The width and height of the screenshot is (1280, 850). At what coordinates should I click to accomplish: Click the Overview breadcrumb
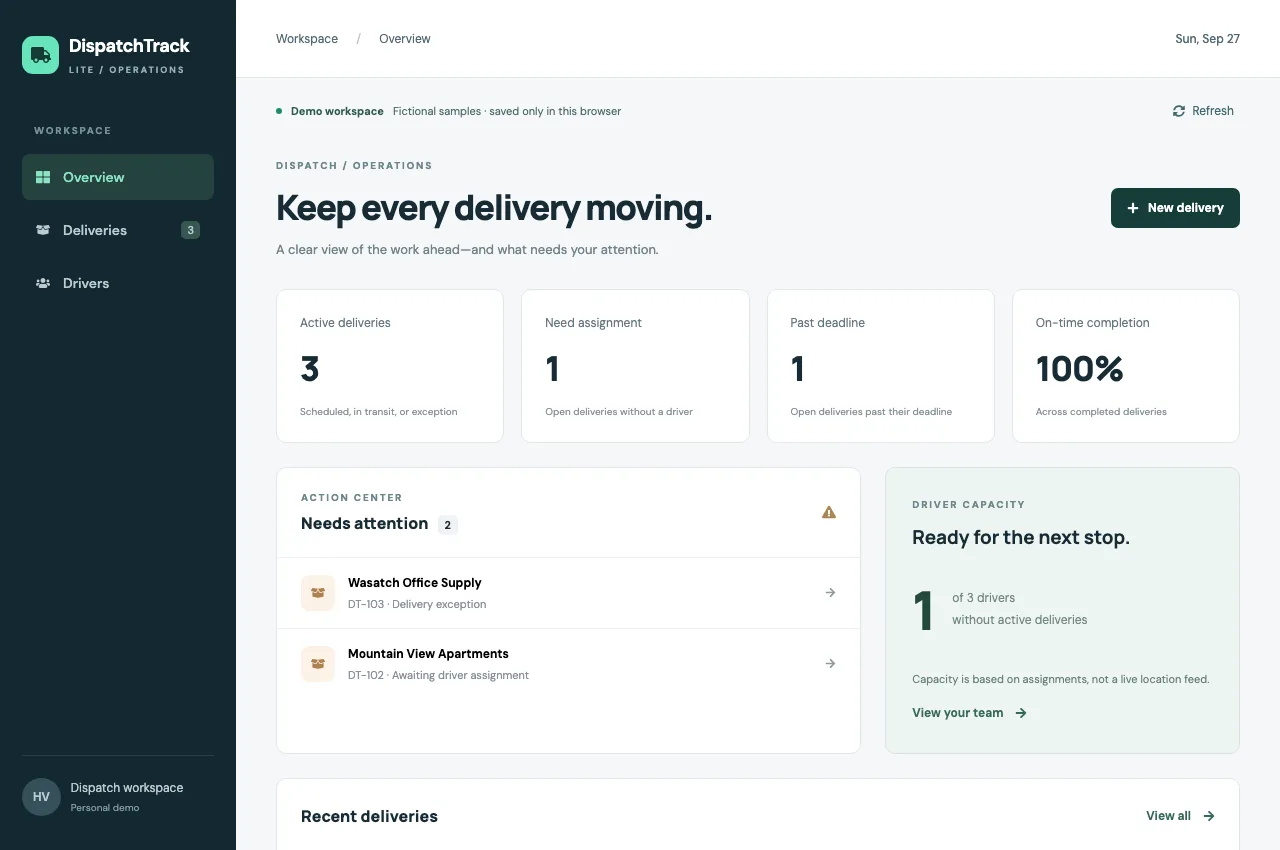point(405,39)
